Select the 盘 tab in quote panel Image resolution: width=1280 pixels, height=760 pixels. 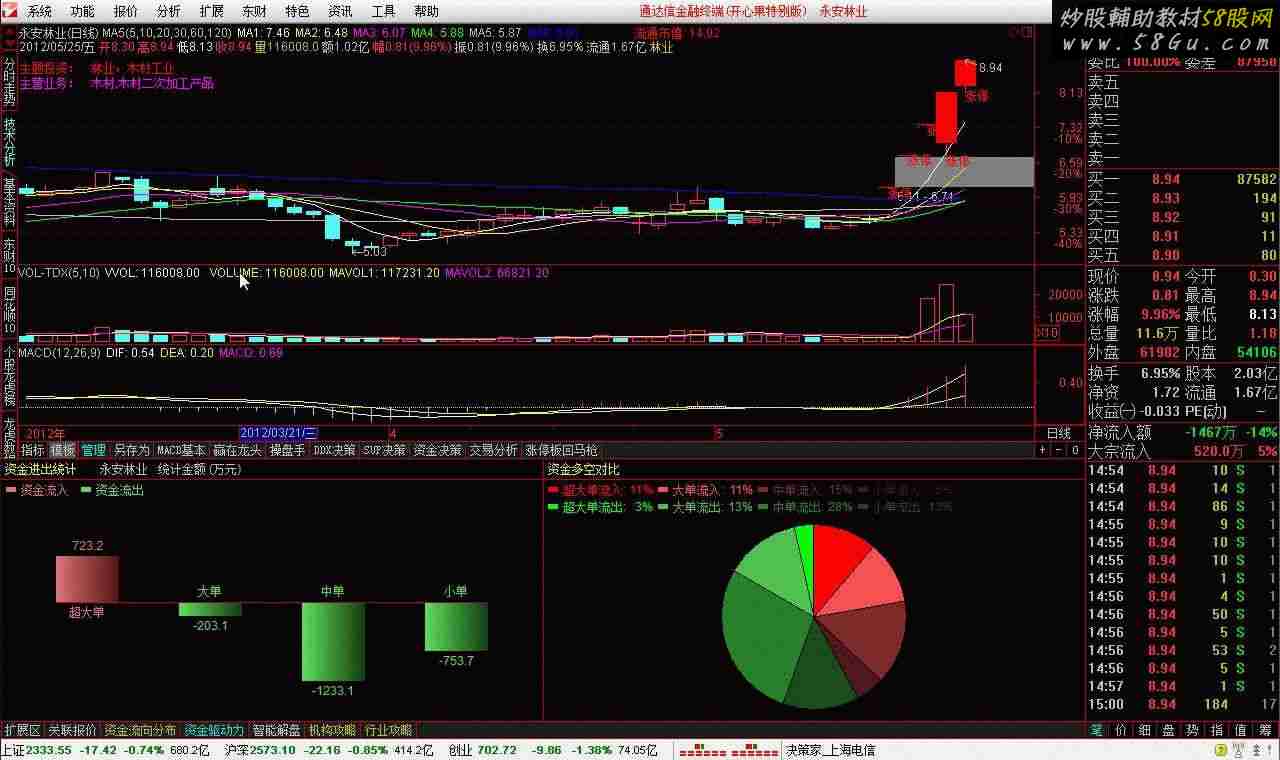[1169, 731]
